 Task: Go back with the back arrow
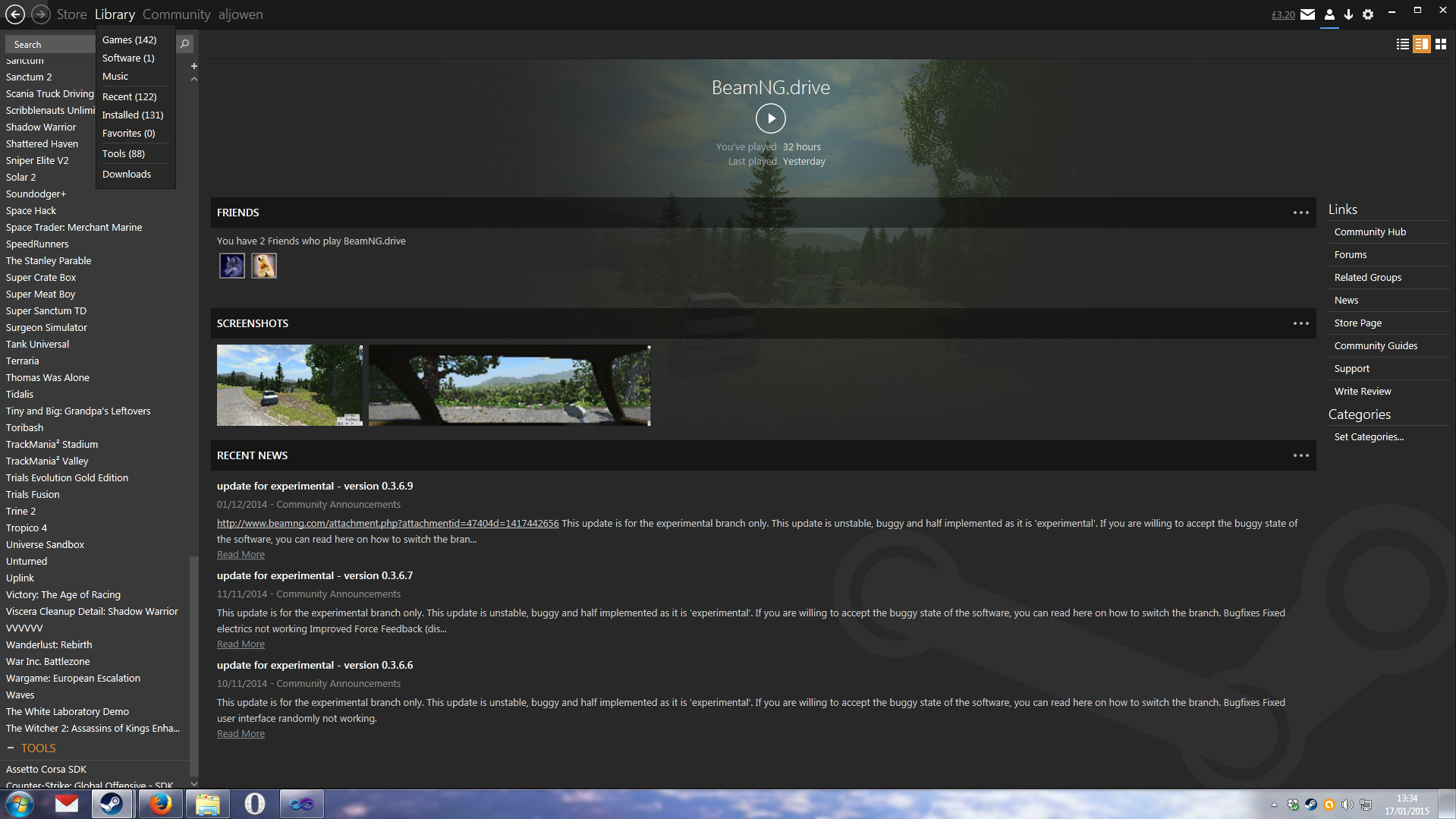coord(15,14)
